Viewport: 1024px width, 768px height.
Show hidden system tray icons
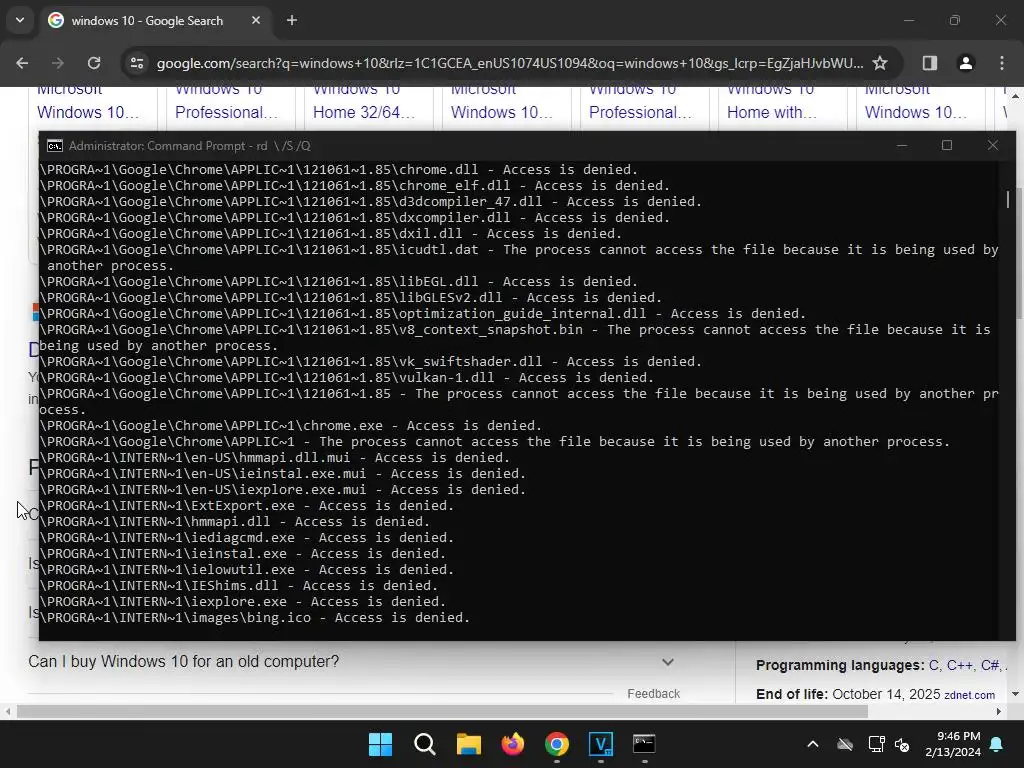(x=812, y=744)
